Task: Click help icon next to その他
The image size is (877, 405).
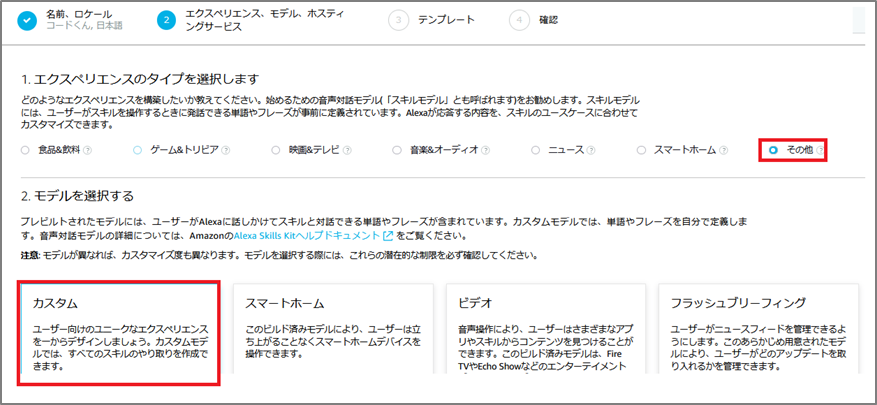Action: click(819, 150)
